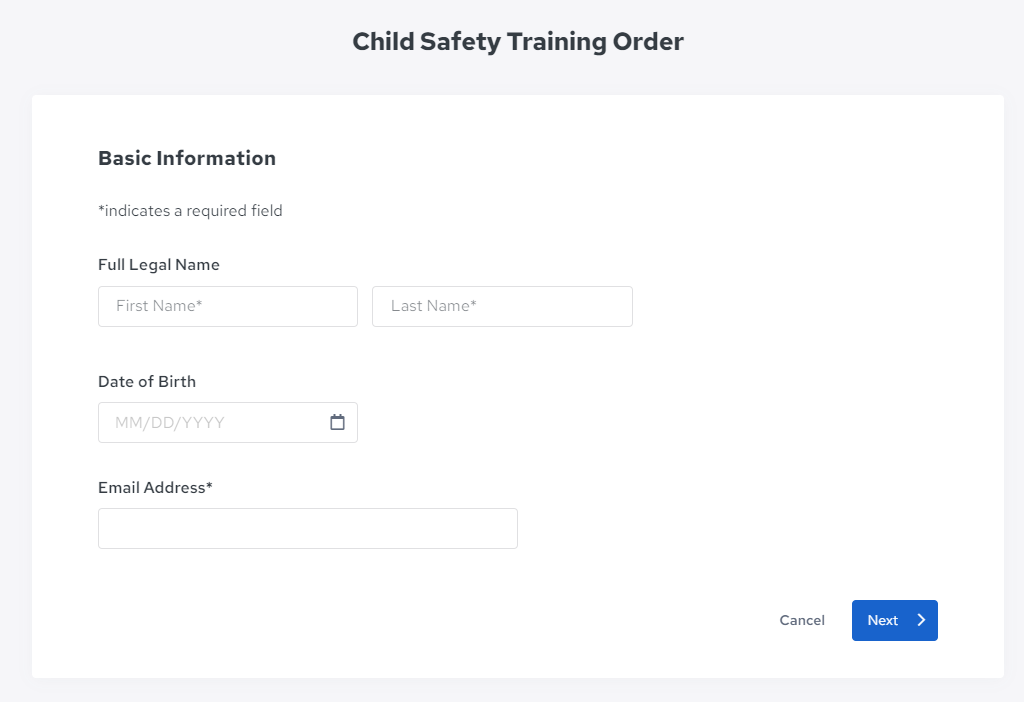Click the Email Address* label
This screenshot has width=1024, height=702.
[x=155, y=488]
